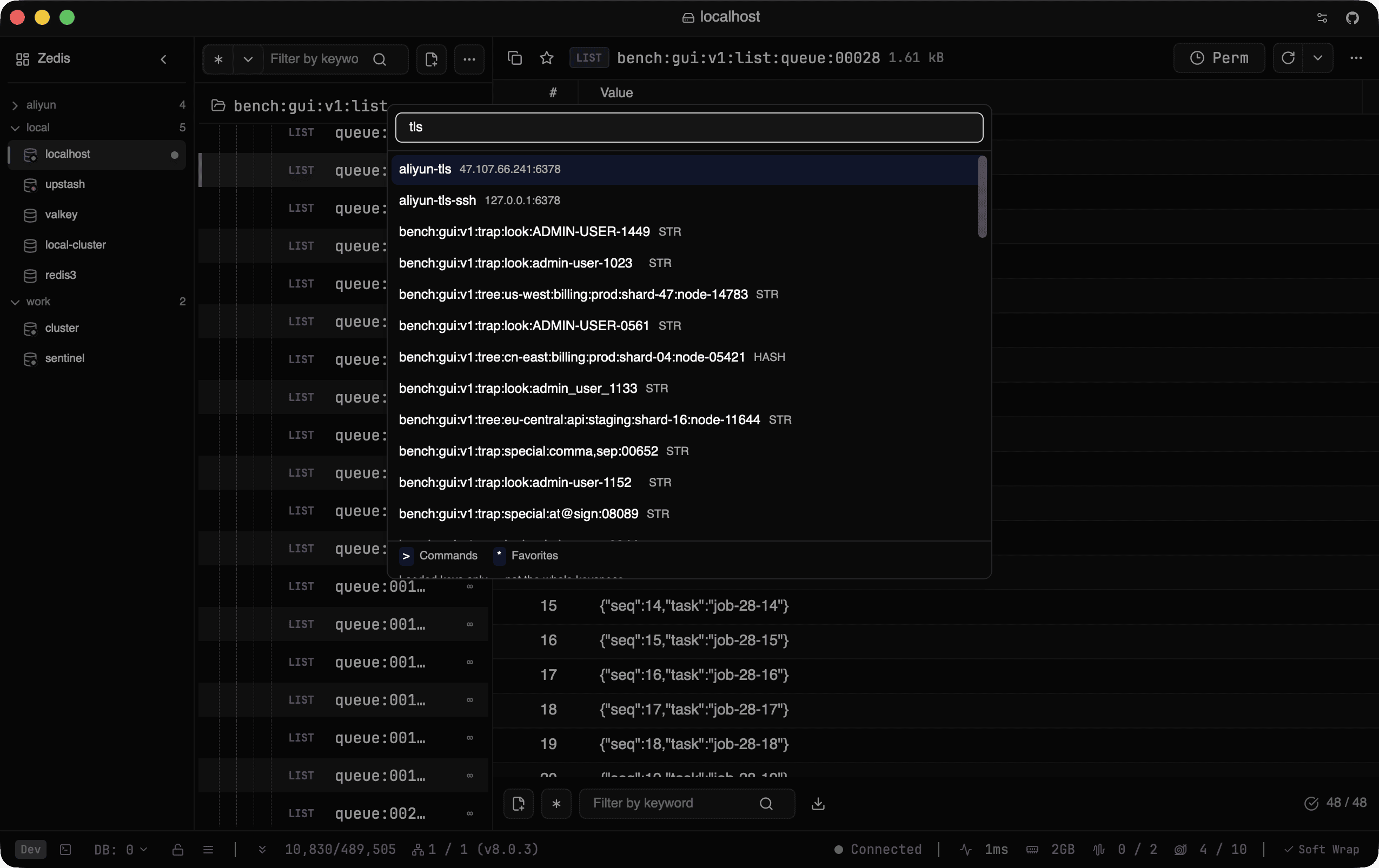
Task: Open the scan mode dropdown arrow
Action: tap(248, 59)
